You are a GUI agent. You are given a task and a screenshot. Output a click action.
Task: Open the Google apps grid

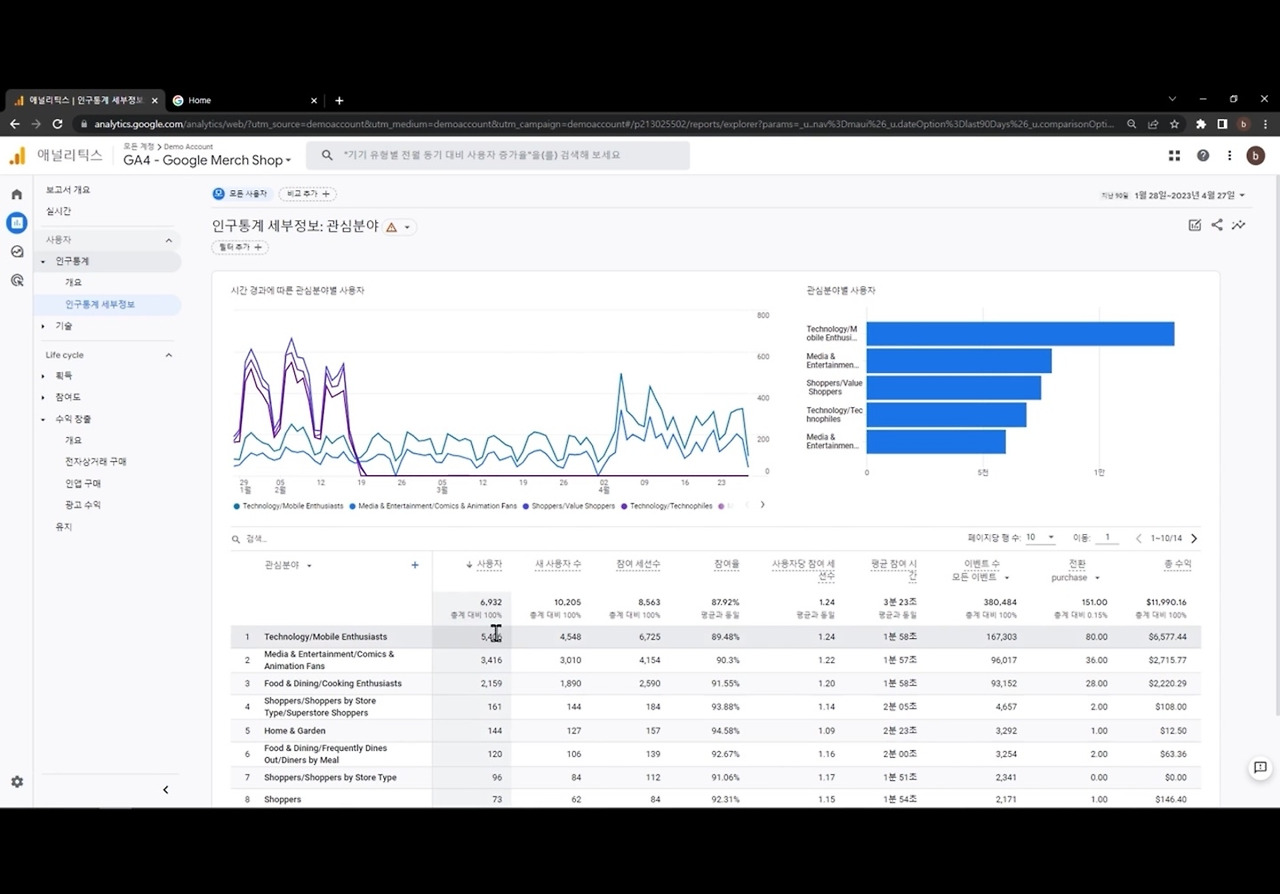click(x=1174, y=155)
